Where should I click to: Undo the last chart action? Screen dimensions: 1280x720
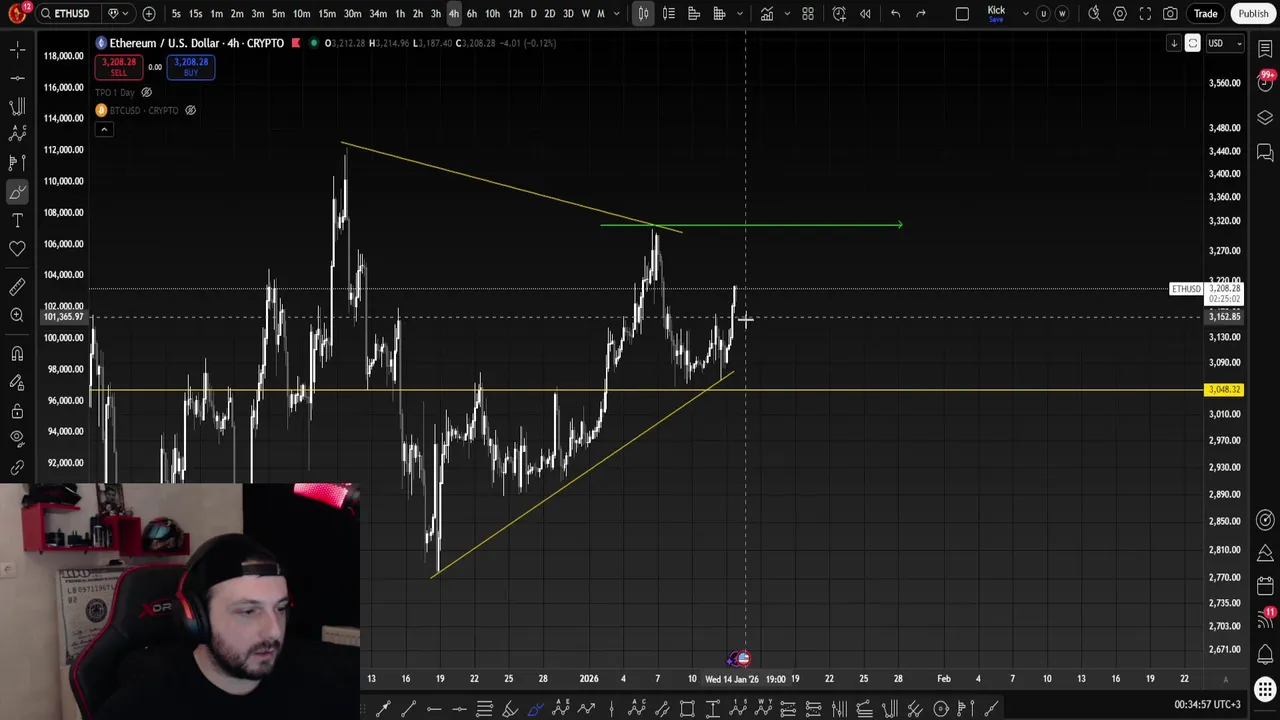(x=895, y=13)
